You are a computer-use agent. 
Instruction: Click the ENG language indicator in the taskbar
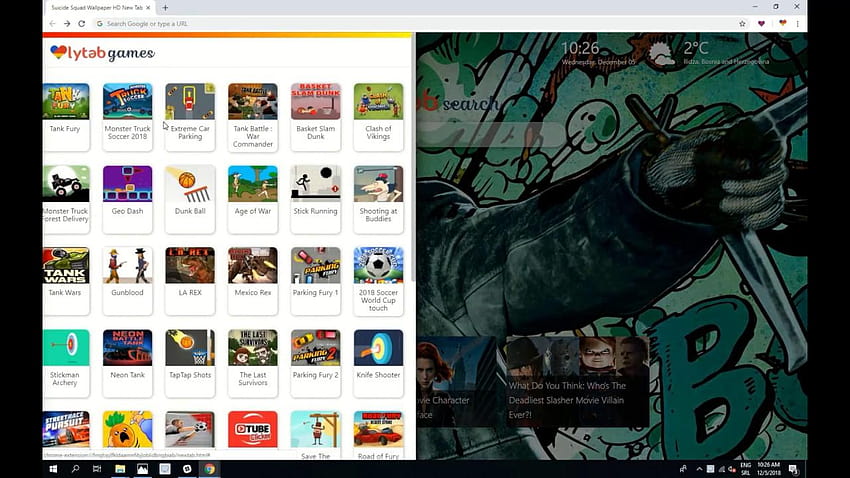[746, 465]
